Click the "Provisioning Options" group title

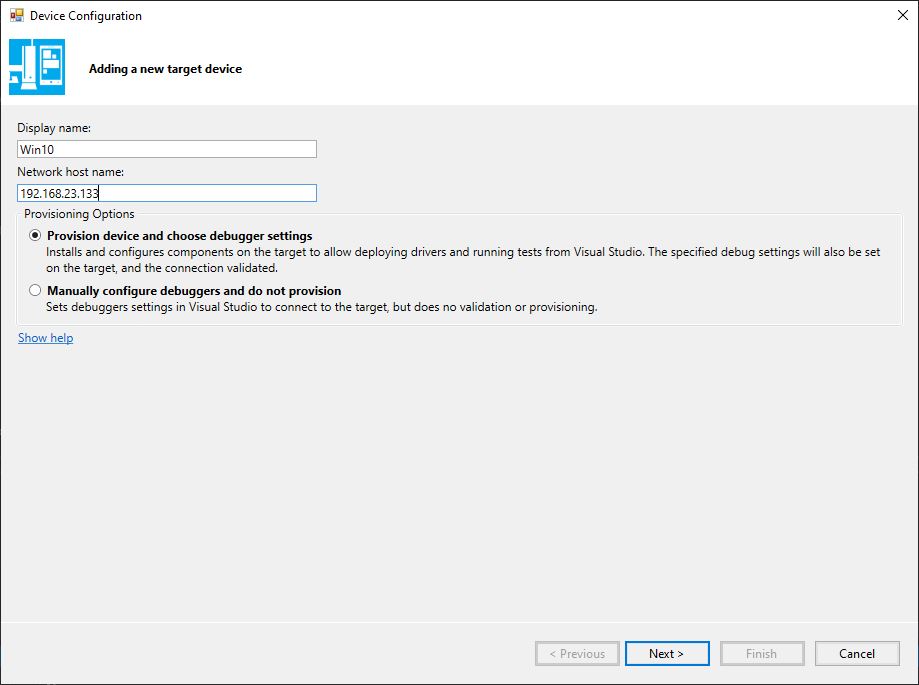(x=79, y=214)
